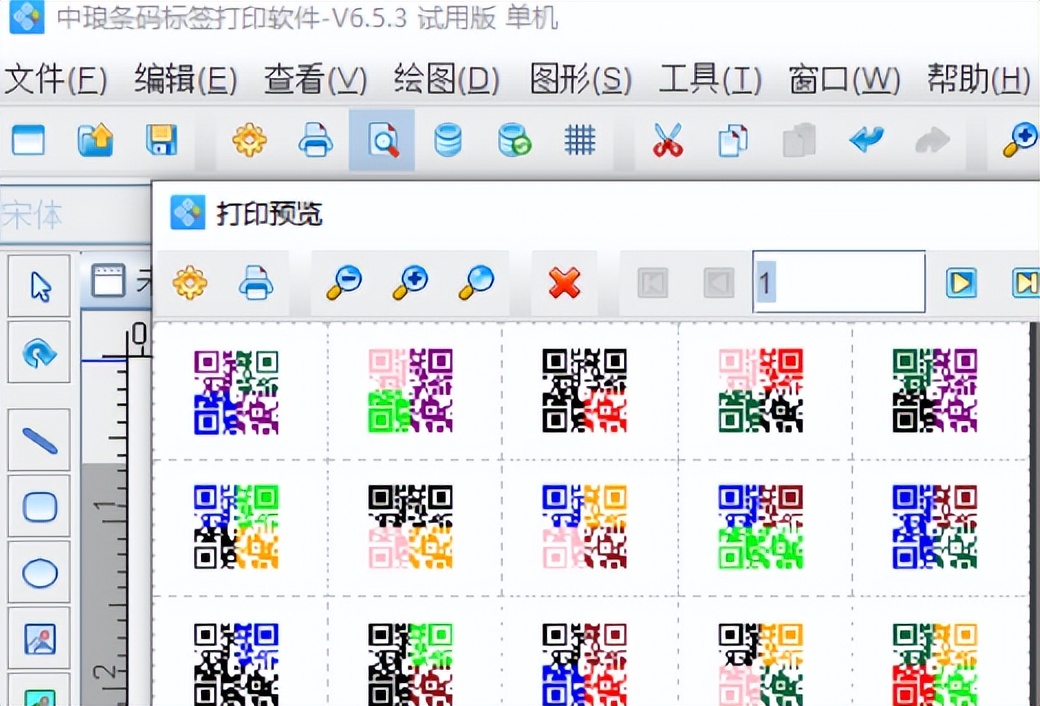
Task: Click the application logo in title bar
Action: (x=27, y=16)
